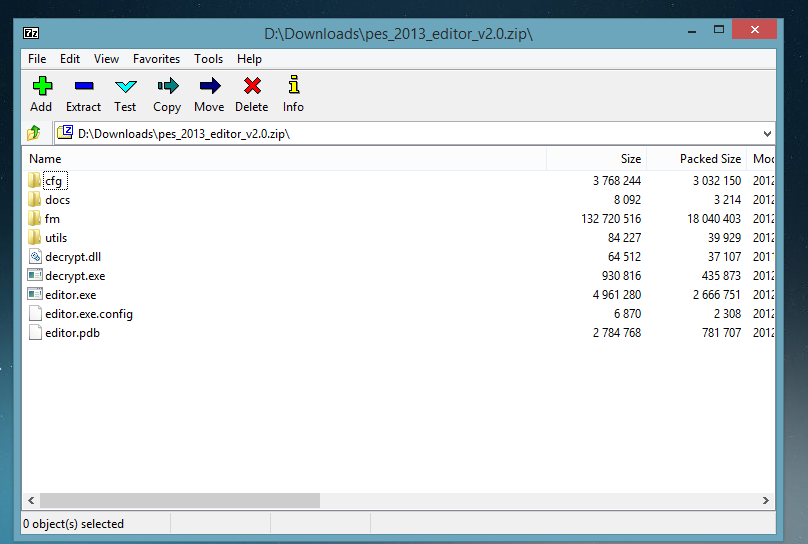The width and height of the screenshot is (808, 544).
Task: Sort by Packed Size column header
Action: click(696, 159)
